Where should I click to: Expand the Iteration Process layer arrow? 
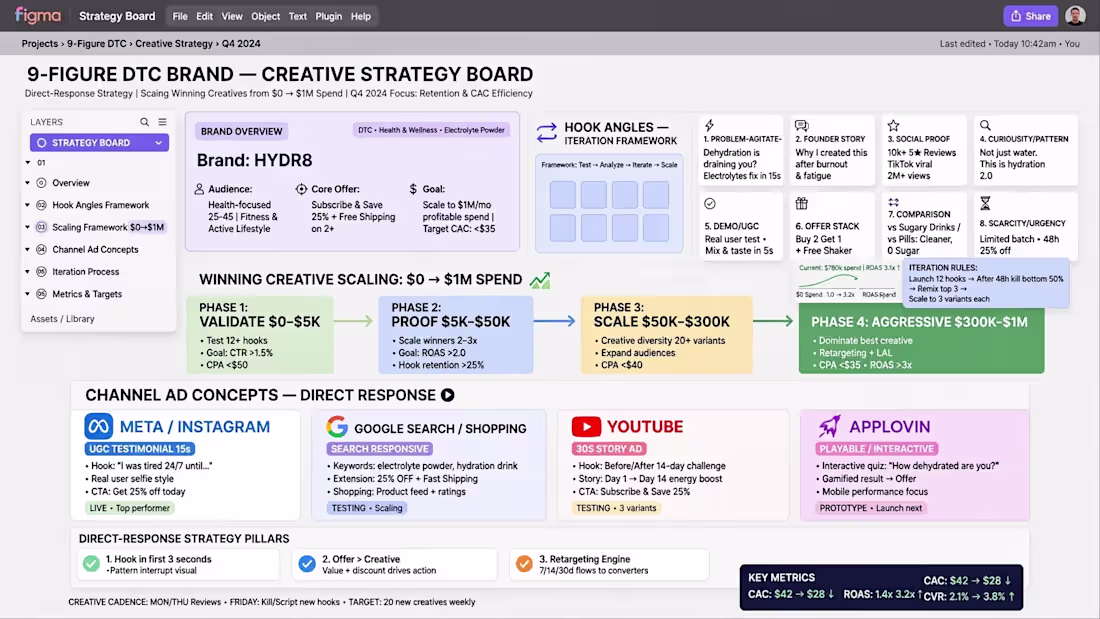(x=28, y=272)
